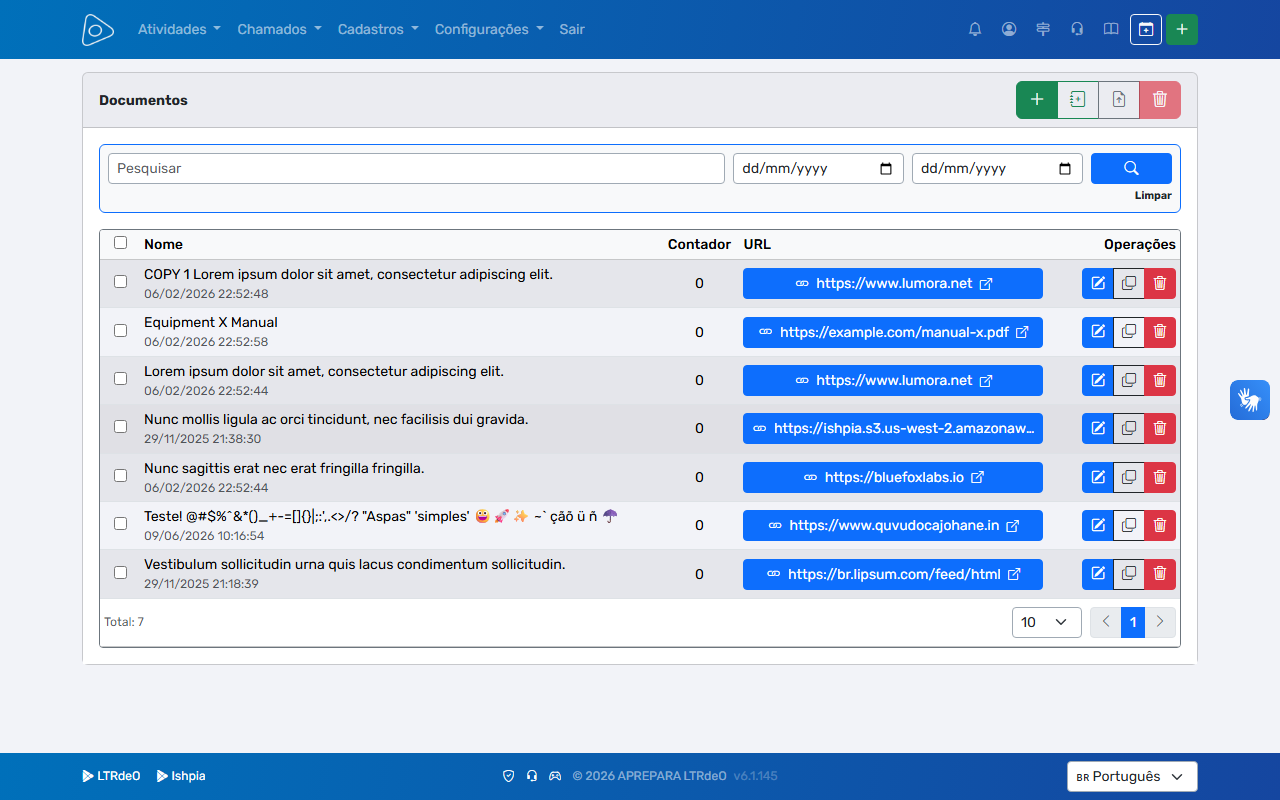Viewport: 1280px width, 800px height.
Task: Duplicate the Nunc sagittis document
Action: pos(1129,477)
